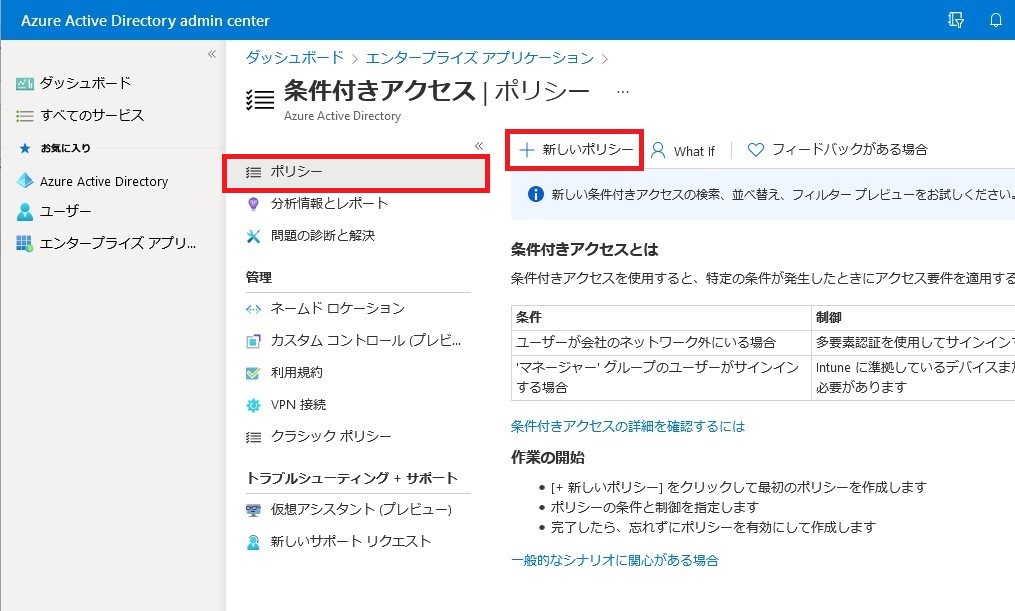Select ポリシー in the blade menu
Viewport: 1015px width, 611px height.
pos(356,172)
